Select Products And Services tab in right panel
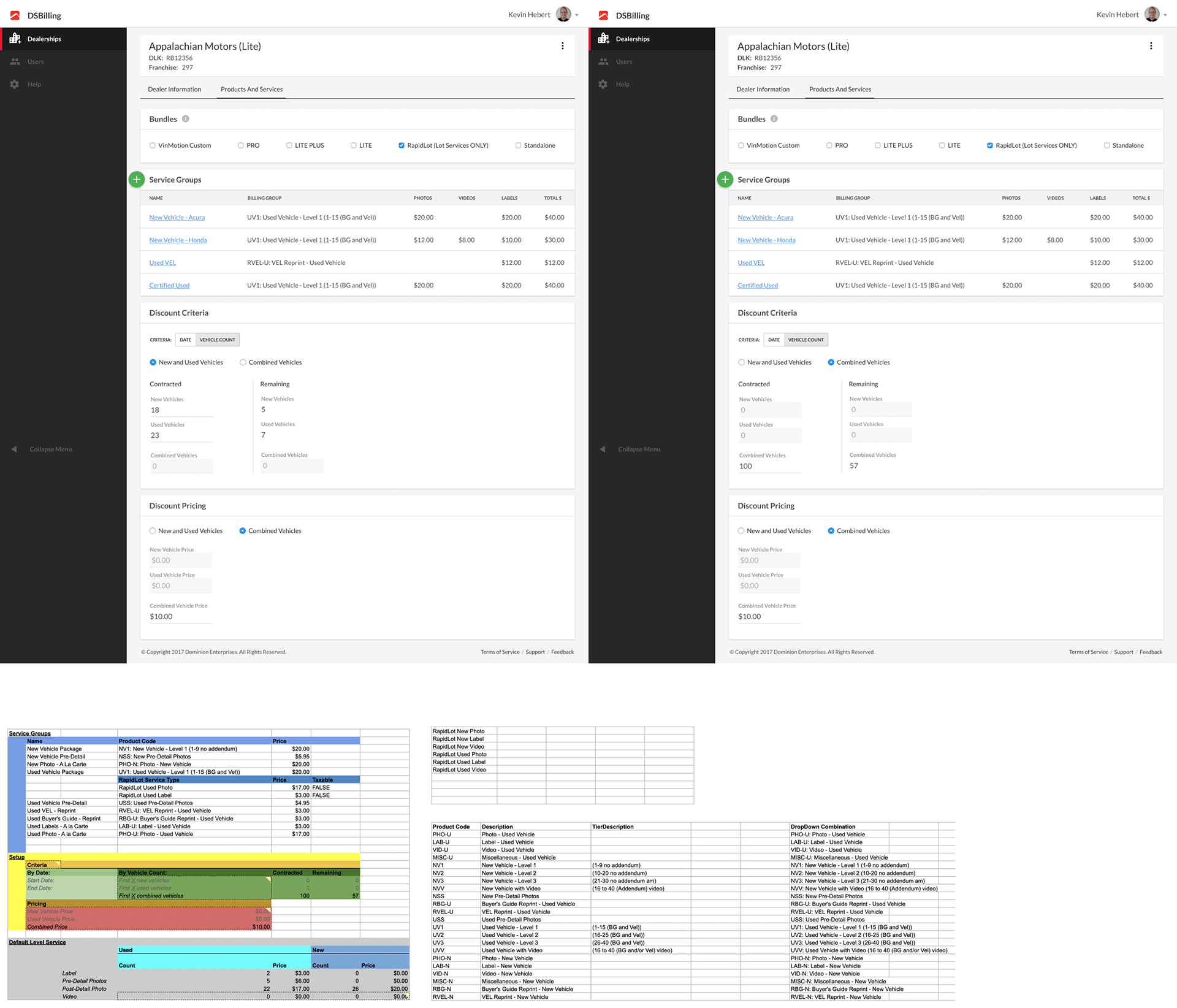The image size is (1177, 1008). 840,90
